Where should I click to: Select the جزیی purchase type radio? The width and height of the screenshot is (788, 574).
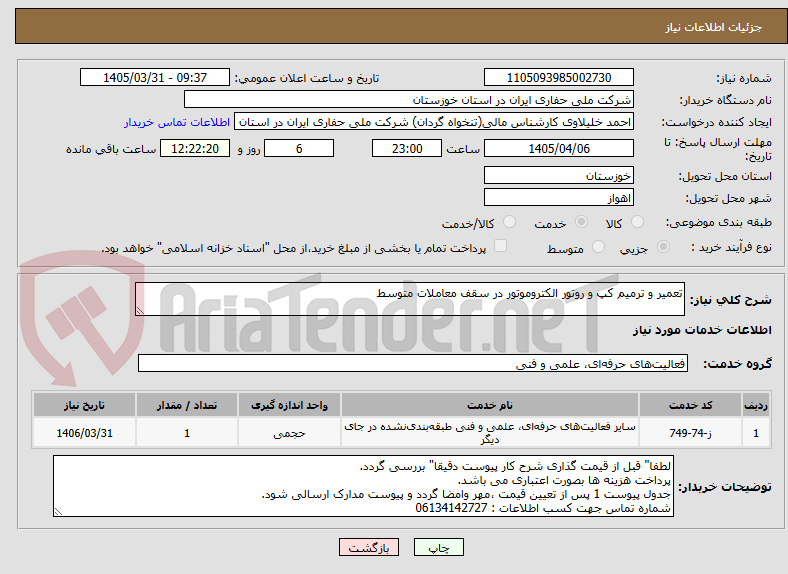pos(663,247)
